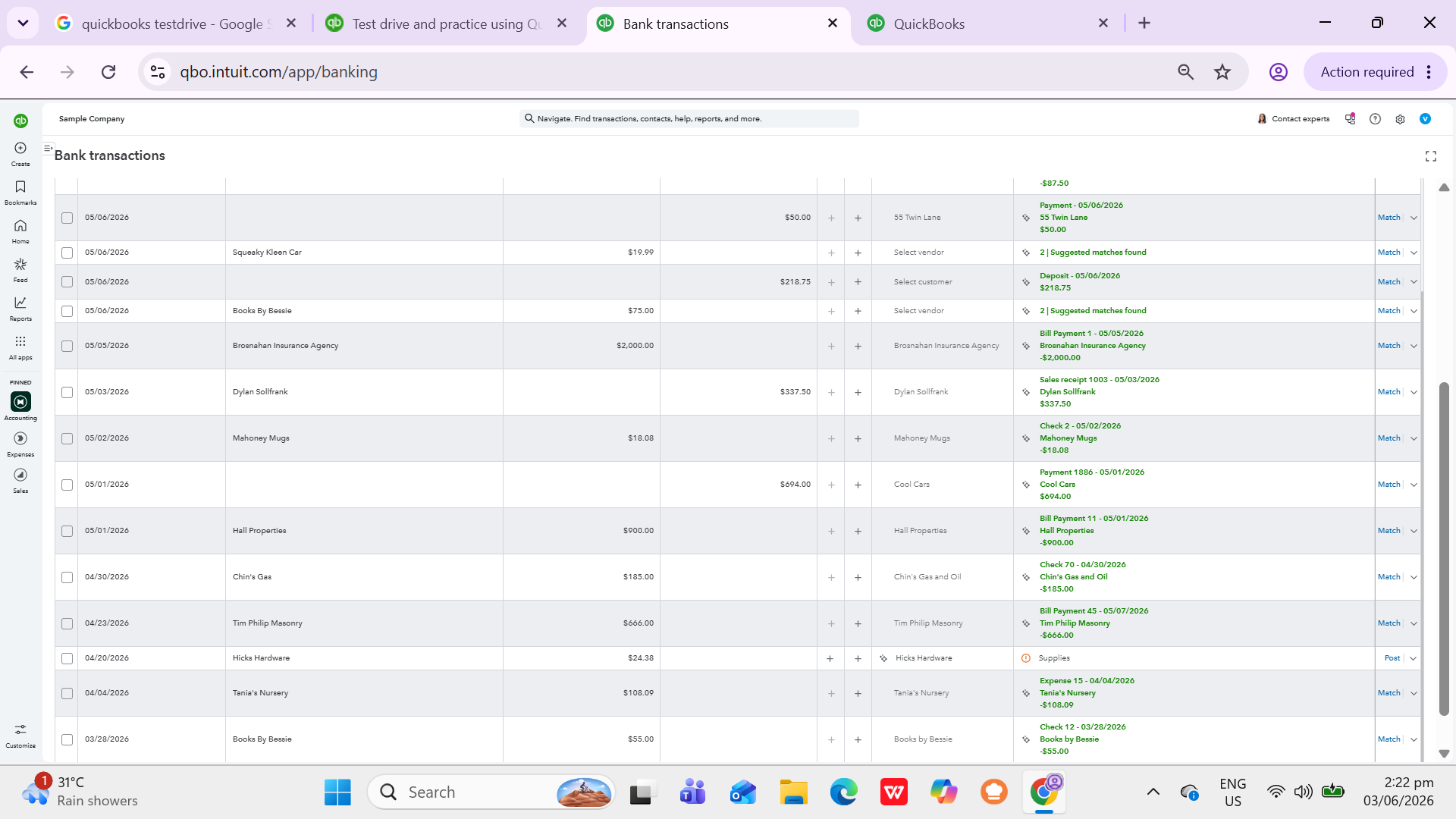Click the add plus for Squeaky Kleen Car row

pyautogui.click(x=858, y=253)
